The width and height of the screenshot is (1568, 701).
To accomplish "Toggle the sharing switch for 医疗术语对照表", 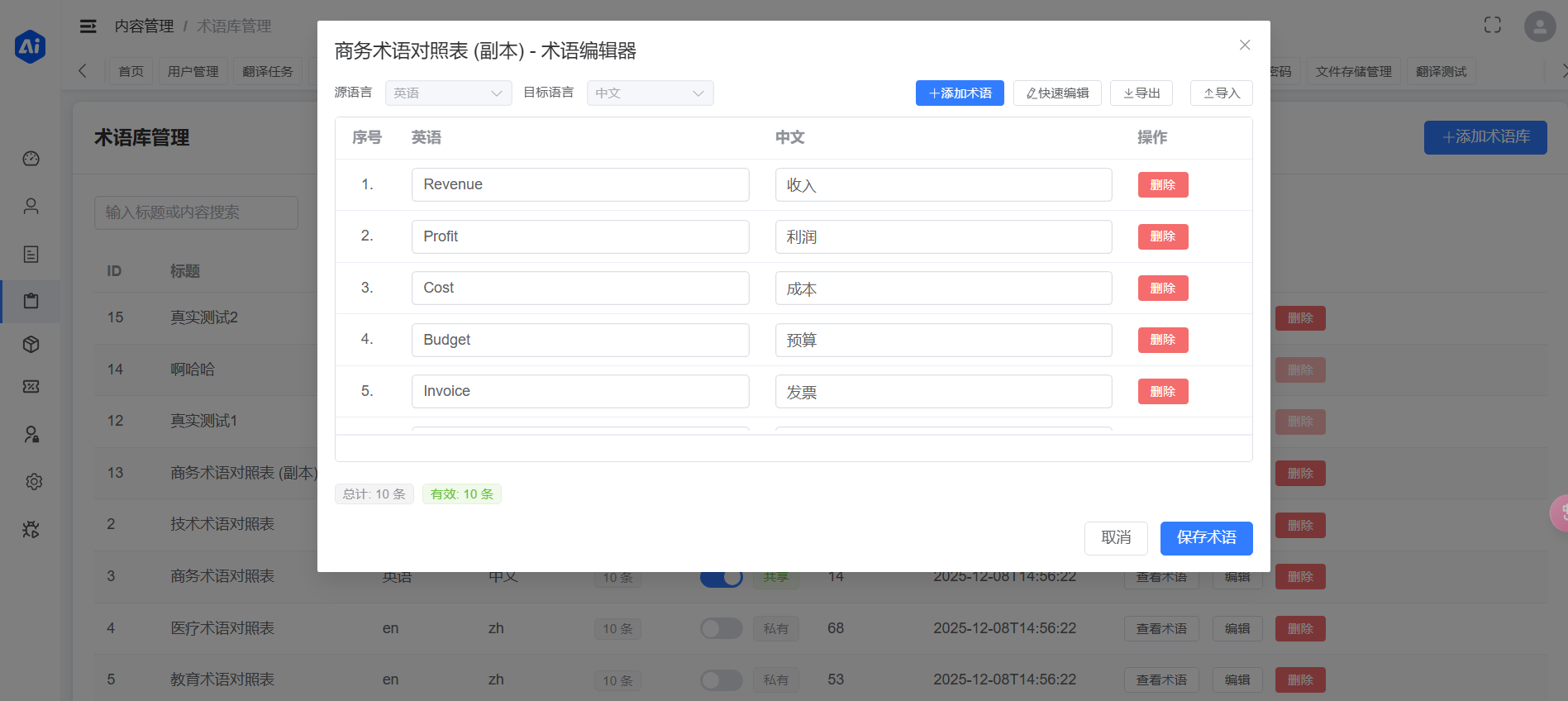I will pyautogui.click(x=721, y=628).
